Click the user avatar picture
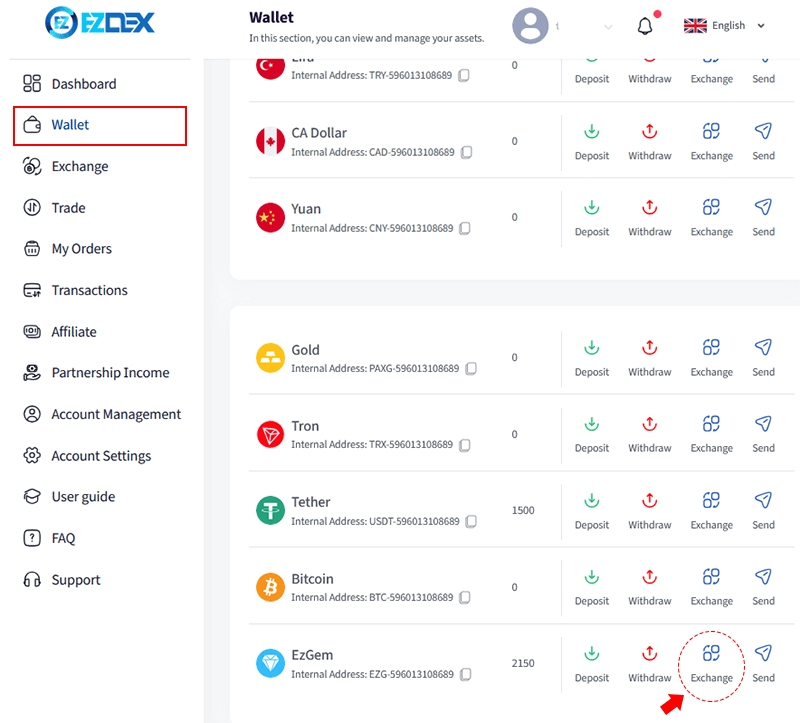The image size is (800, 723). tap(530, 26)
